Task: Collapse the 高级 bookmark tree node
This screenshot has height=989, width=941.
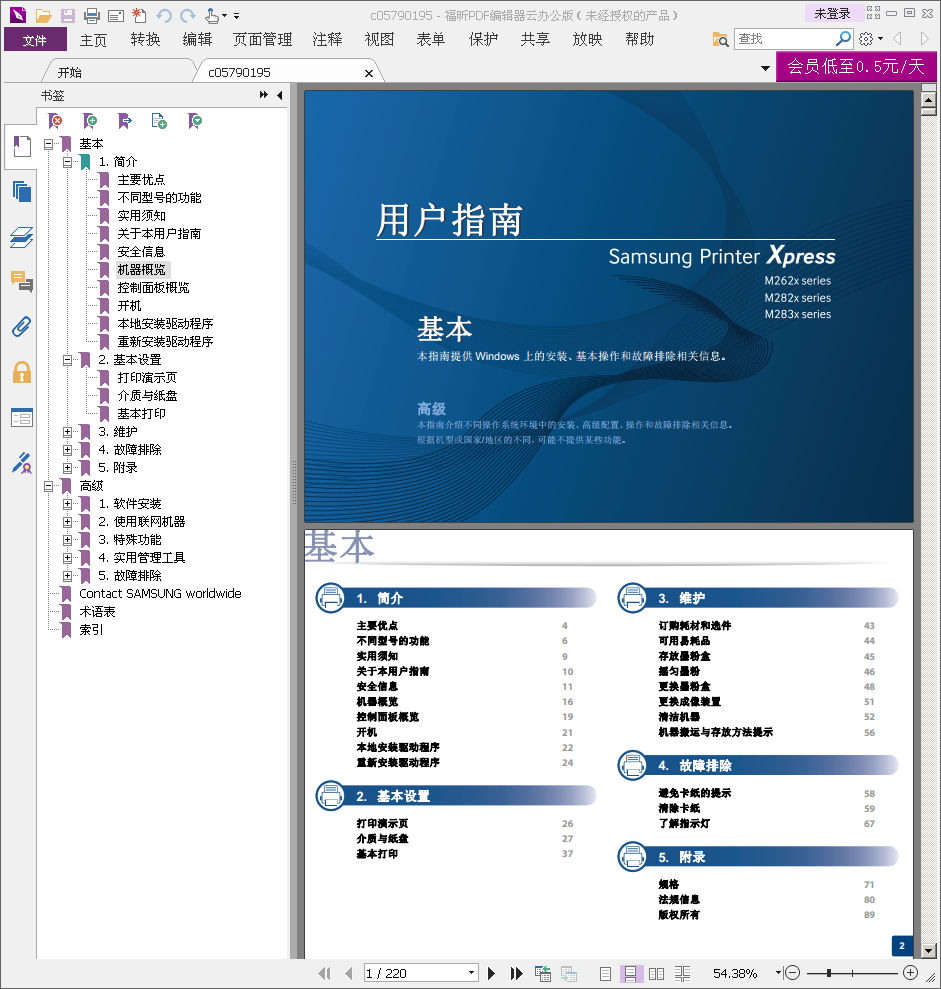Action: pyautogui.click(x=48, y=486)
